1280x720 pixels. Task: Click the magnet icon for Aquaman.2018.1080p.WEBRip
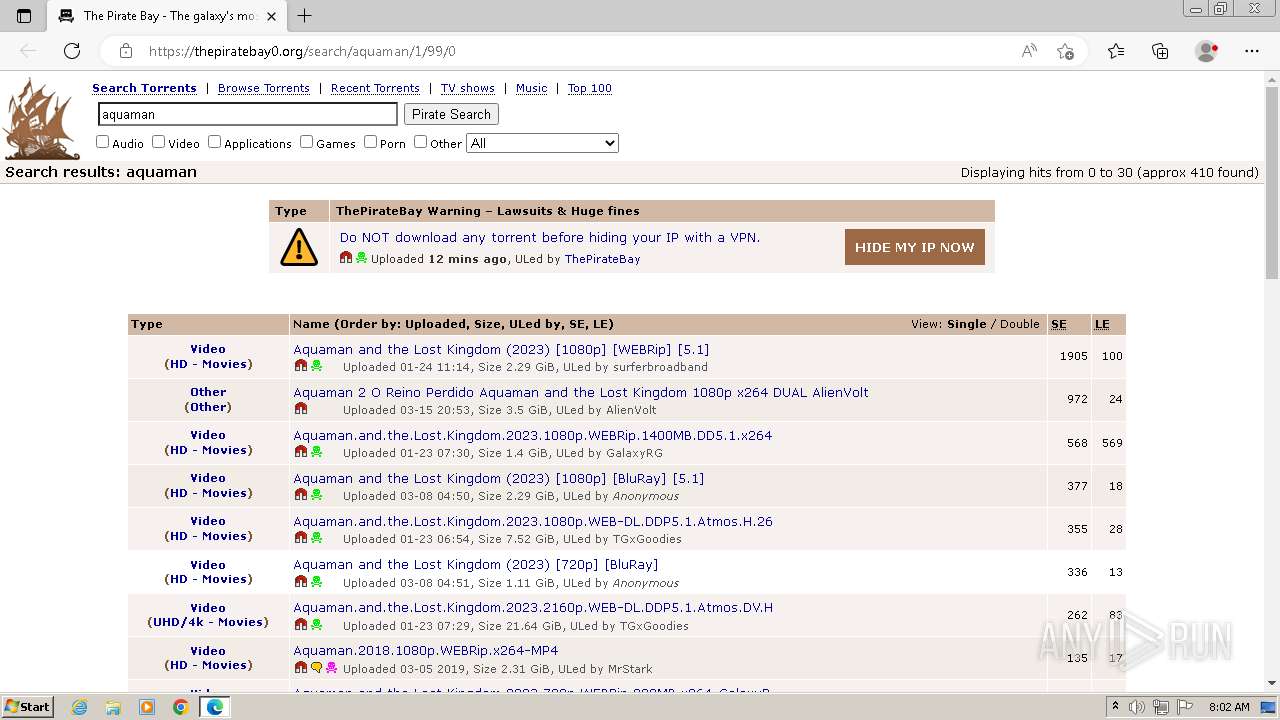coord(300,668)
